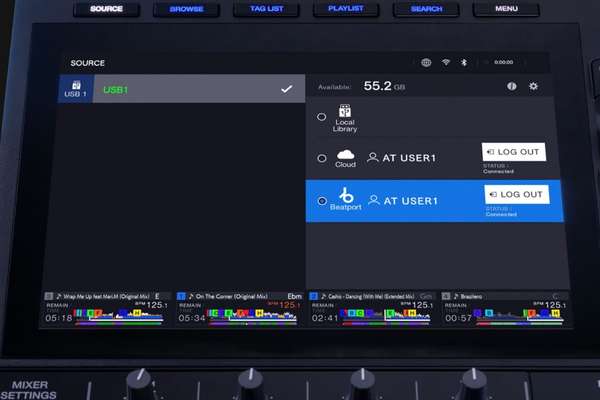Tap the orange 125.1 BPM of On The Corner
The height and width of the screenshot is (400, 600).
[x=290, y=305]
